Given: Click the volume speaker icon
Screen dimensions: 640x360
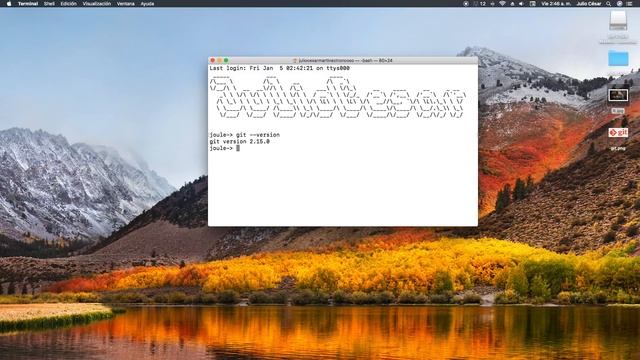Looking at the screenshot, I should click(x=521, y=4).
